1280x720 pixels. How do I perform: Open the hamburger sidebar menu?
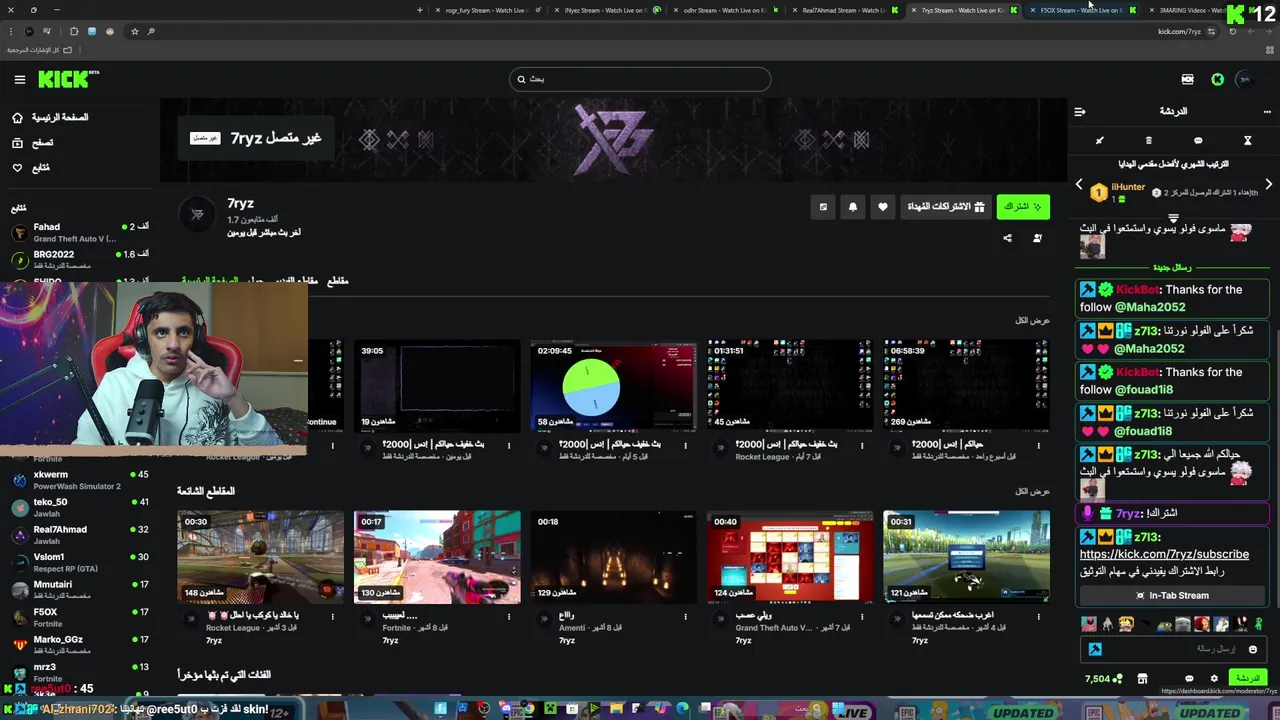pyautogui.click(x=19, y=79)
